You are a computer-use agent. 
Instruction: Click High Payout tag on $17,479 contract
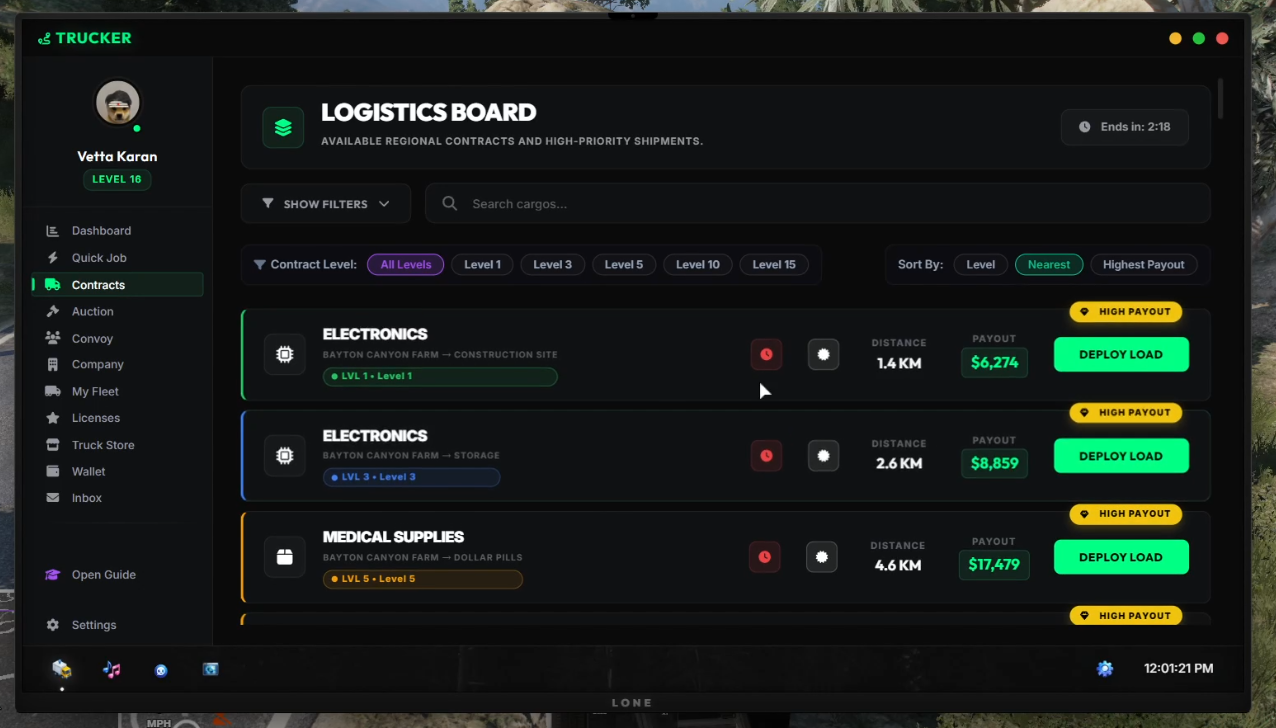coord(1126,514)
